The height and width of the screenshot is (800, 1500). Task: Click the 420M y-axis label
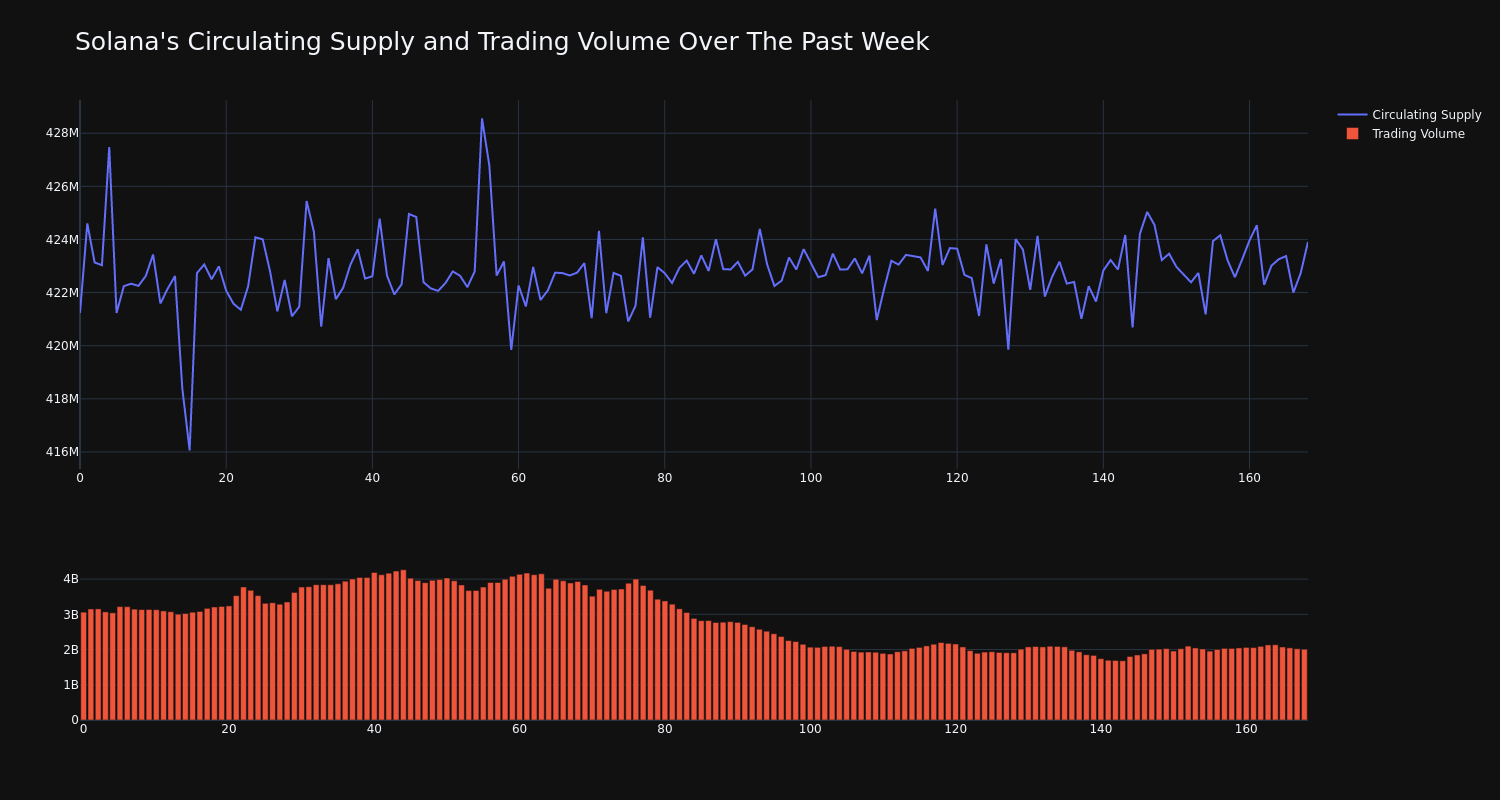click(62, 345)
